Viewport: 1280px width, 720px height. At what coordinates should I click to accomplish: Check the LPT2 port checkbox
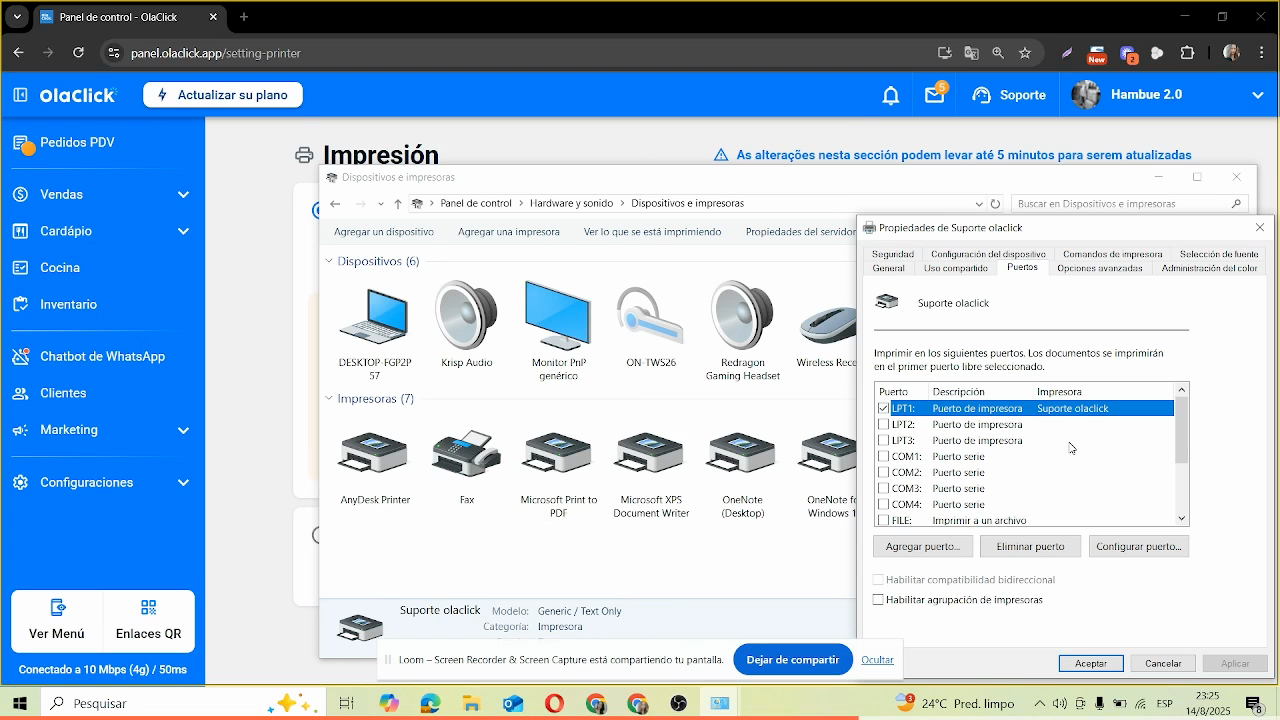[x=883, y=424]
